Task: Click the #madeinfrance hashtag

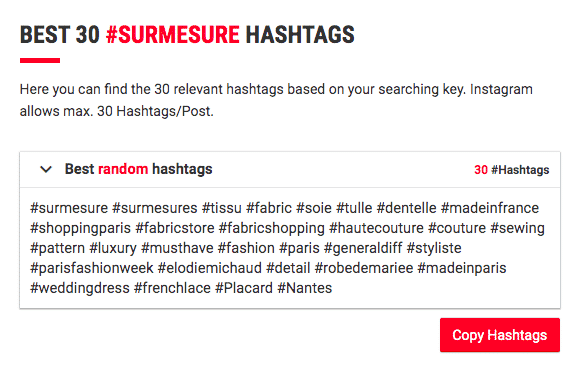Action: 490,208
